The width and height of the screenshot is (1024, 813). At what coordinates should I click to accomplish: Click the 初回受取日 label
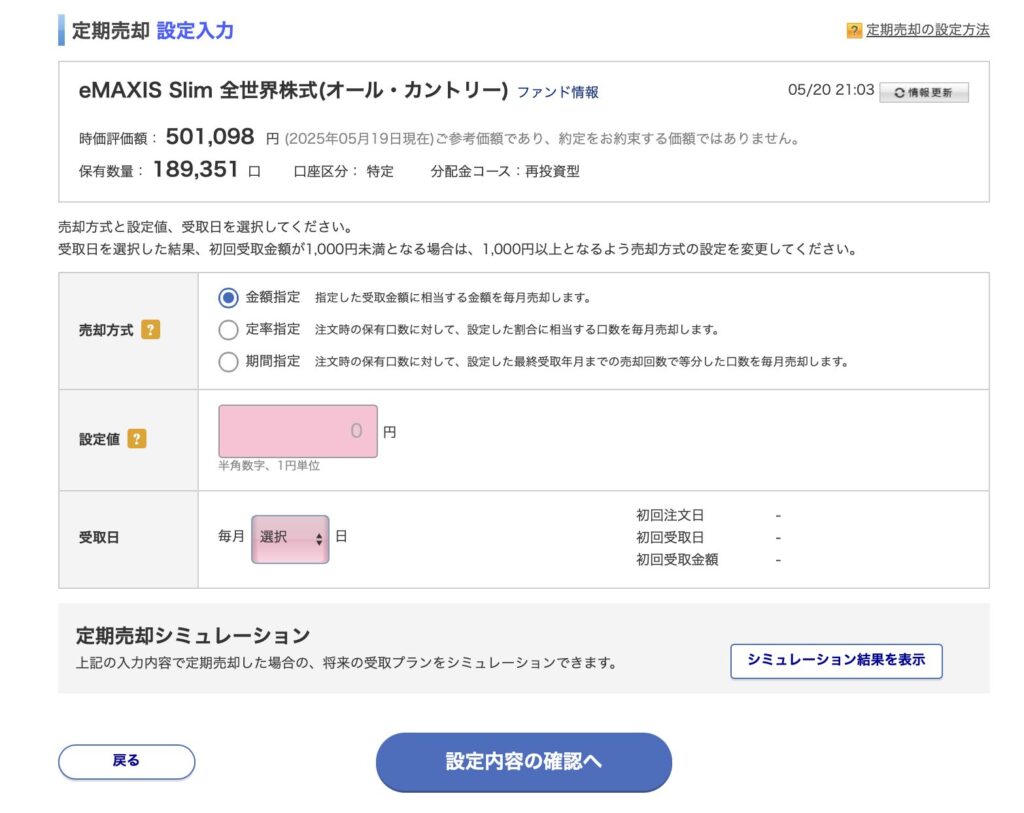pos(670,537)
